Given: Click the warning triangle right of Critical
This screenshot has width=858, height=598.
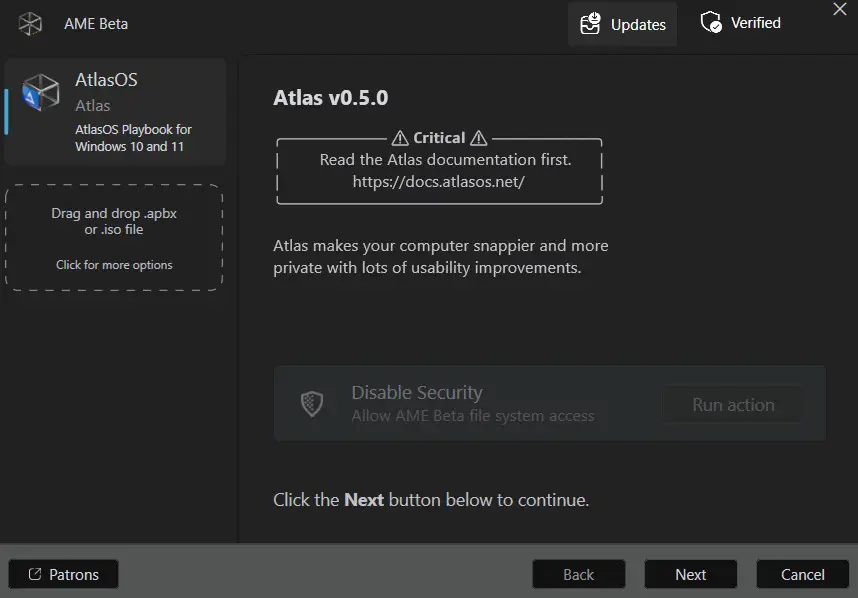Looking at the screenshot, I should pyautogui.click(x=479, y=138).
